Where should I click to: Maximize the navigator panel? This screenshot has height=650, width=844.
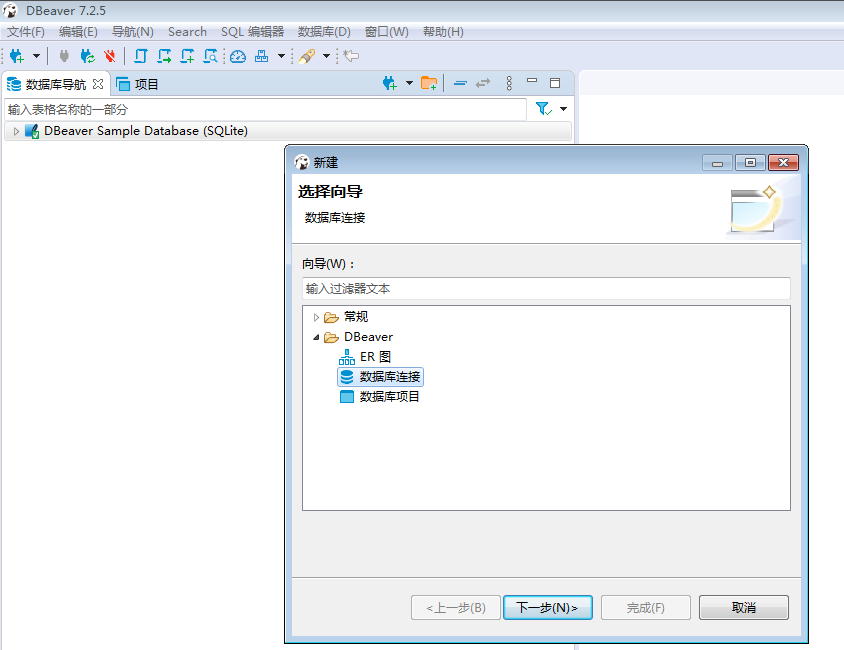[x=555, y=83]
